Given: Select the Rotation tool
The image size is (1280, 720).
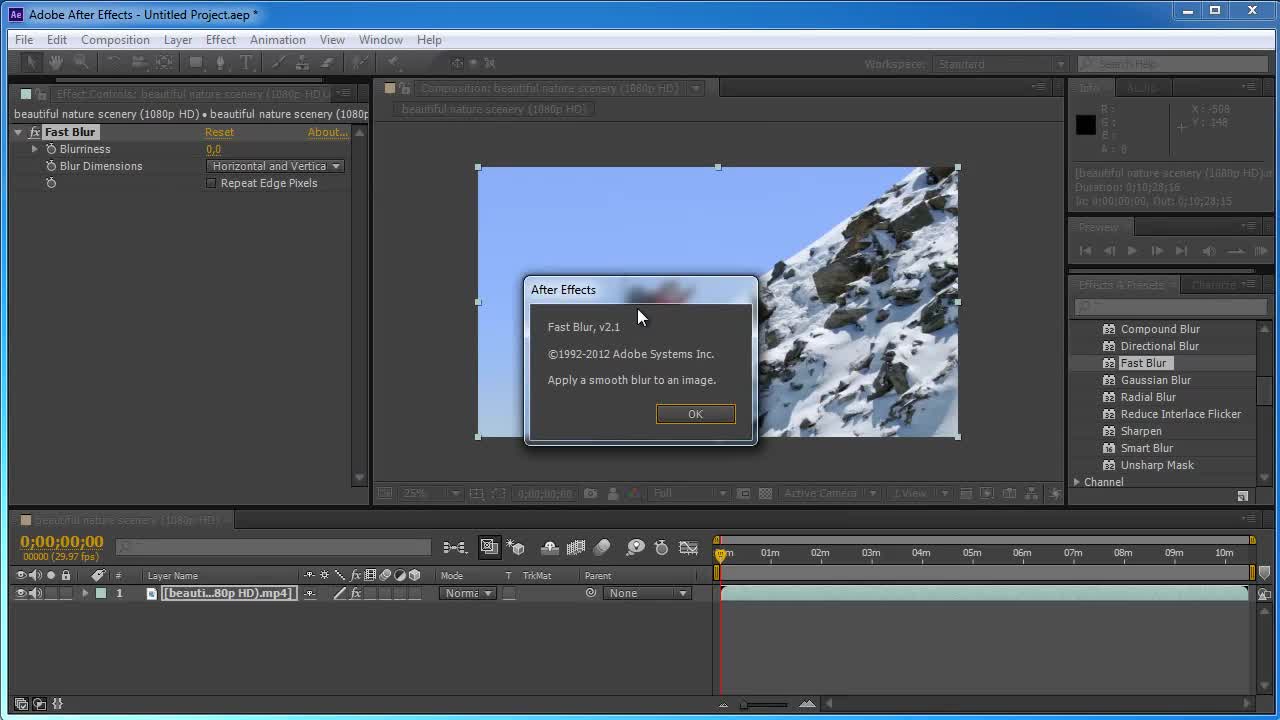Looking at the screenshot, I should [x=113, y=62].
